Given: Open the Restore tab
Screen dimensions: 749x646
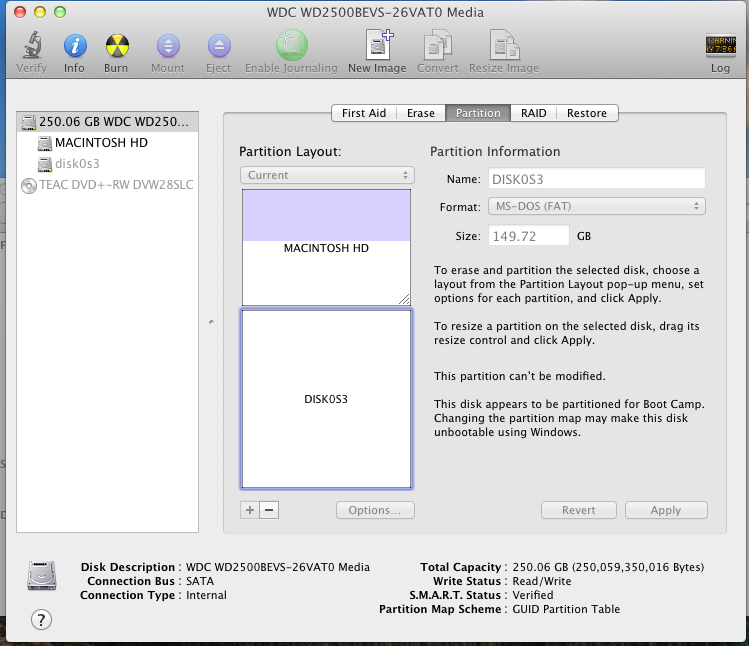Looking at the screenshot, I should point(586,113).
